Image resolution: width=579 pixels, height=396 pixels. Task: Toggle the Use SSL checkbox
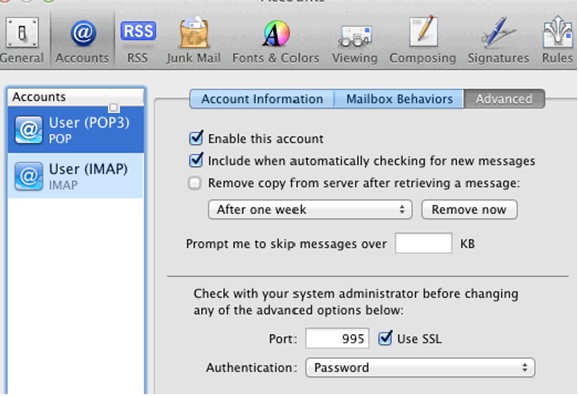(x=385, y=338)
